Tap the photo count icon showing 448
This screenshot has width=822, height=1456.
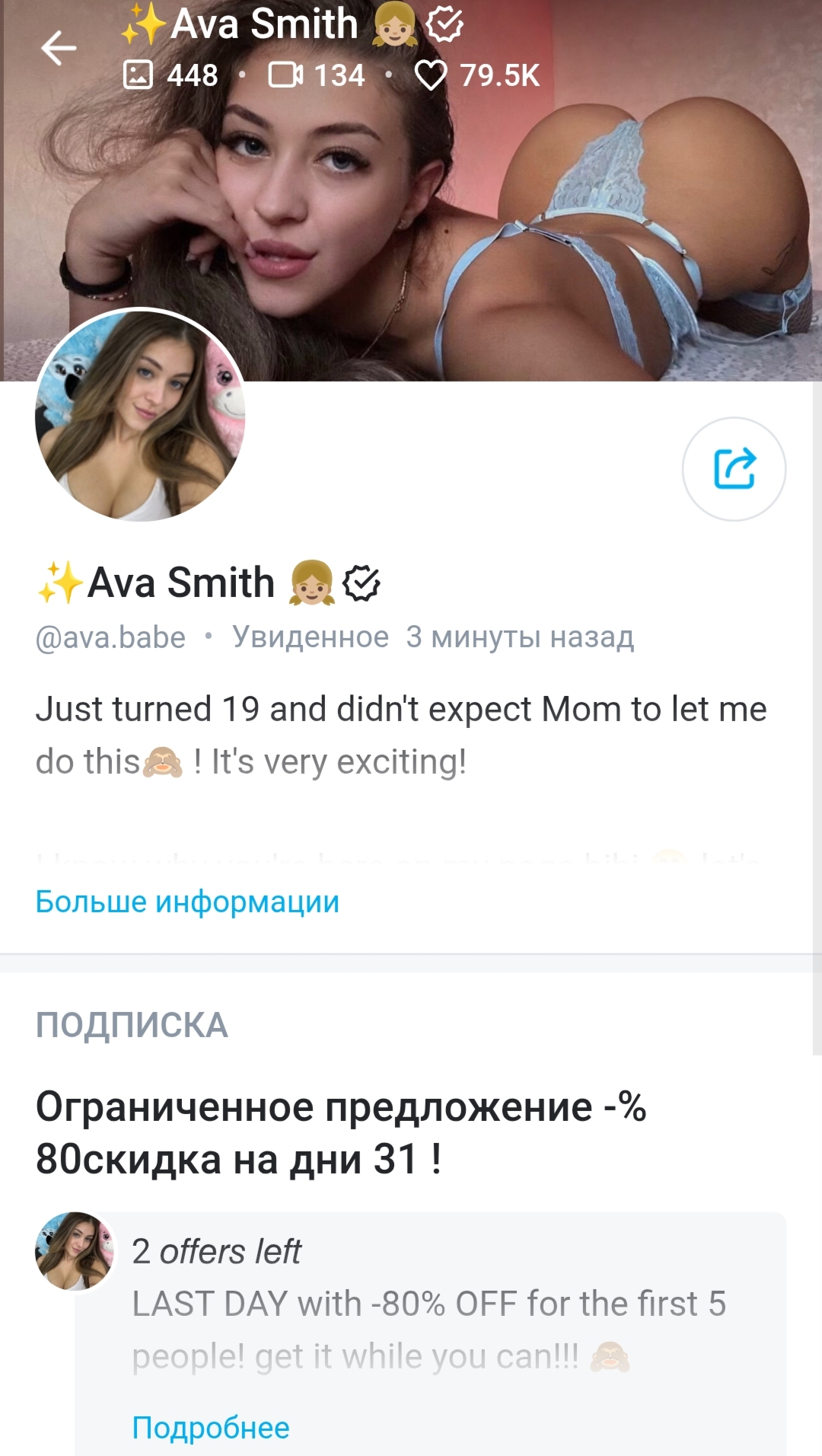coord(138,75)
